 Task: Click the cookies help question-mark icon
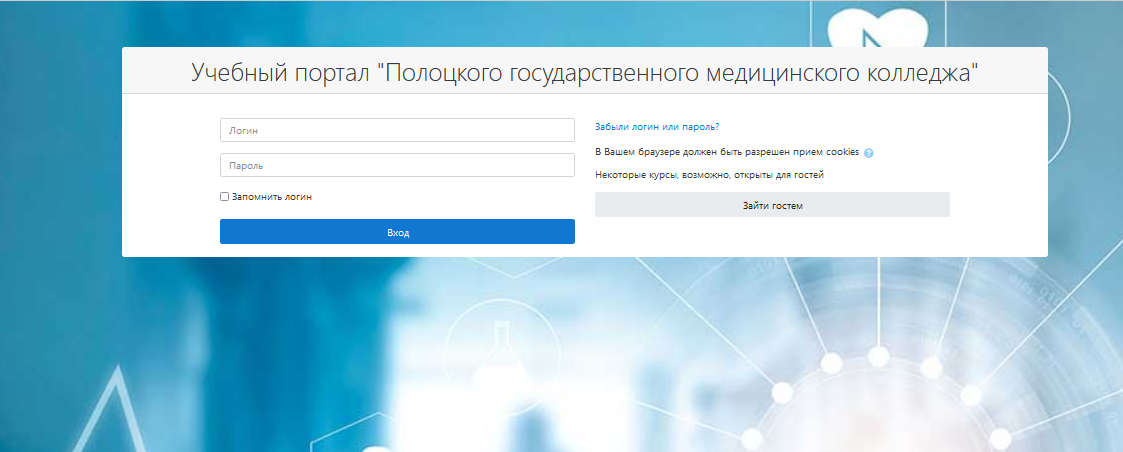click(869, 153)
